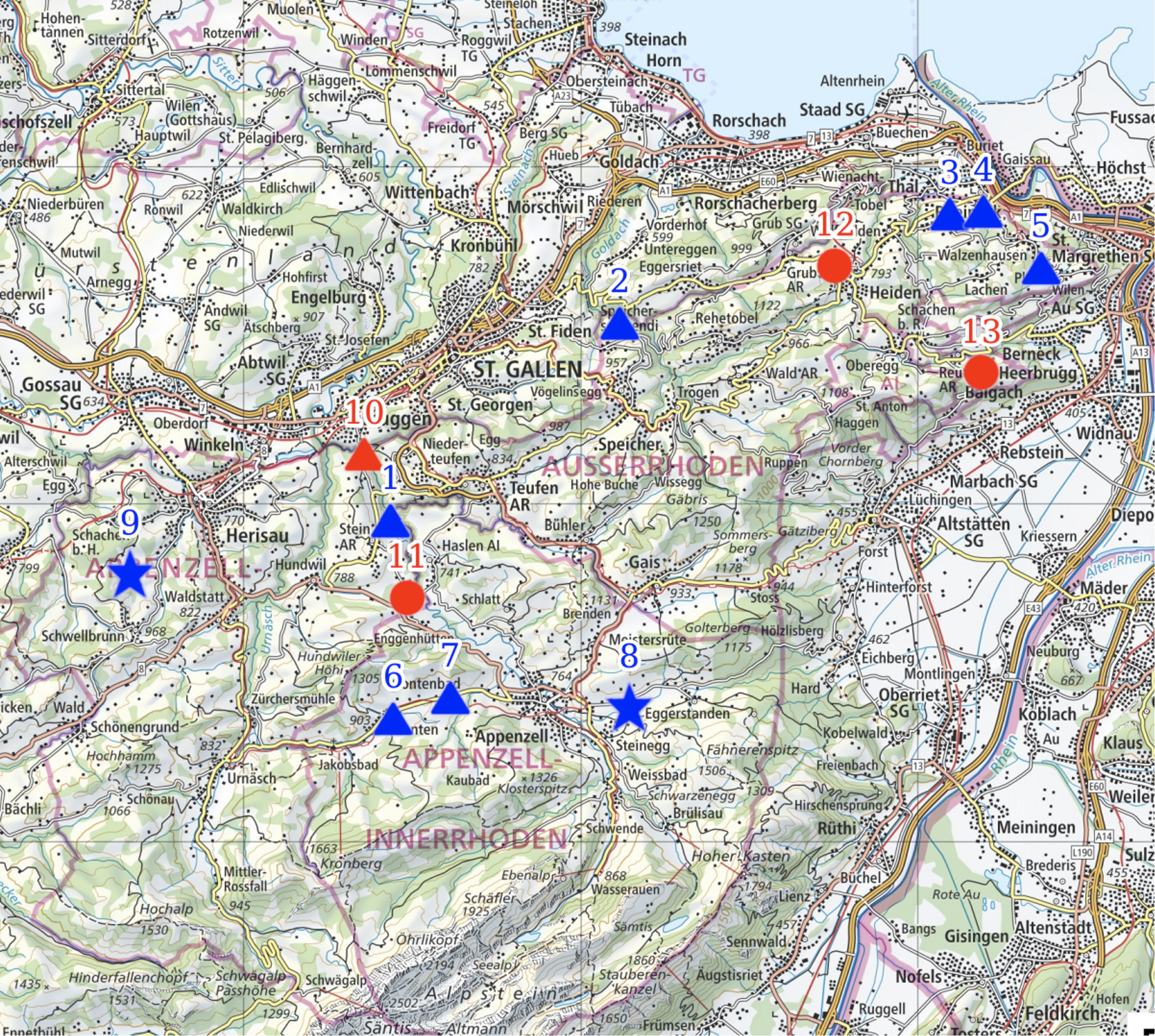Select blue star marker 8 near Eggerstanden
The width and height of the screenshot is (1155, 1036).
[629, 708]
